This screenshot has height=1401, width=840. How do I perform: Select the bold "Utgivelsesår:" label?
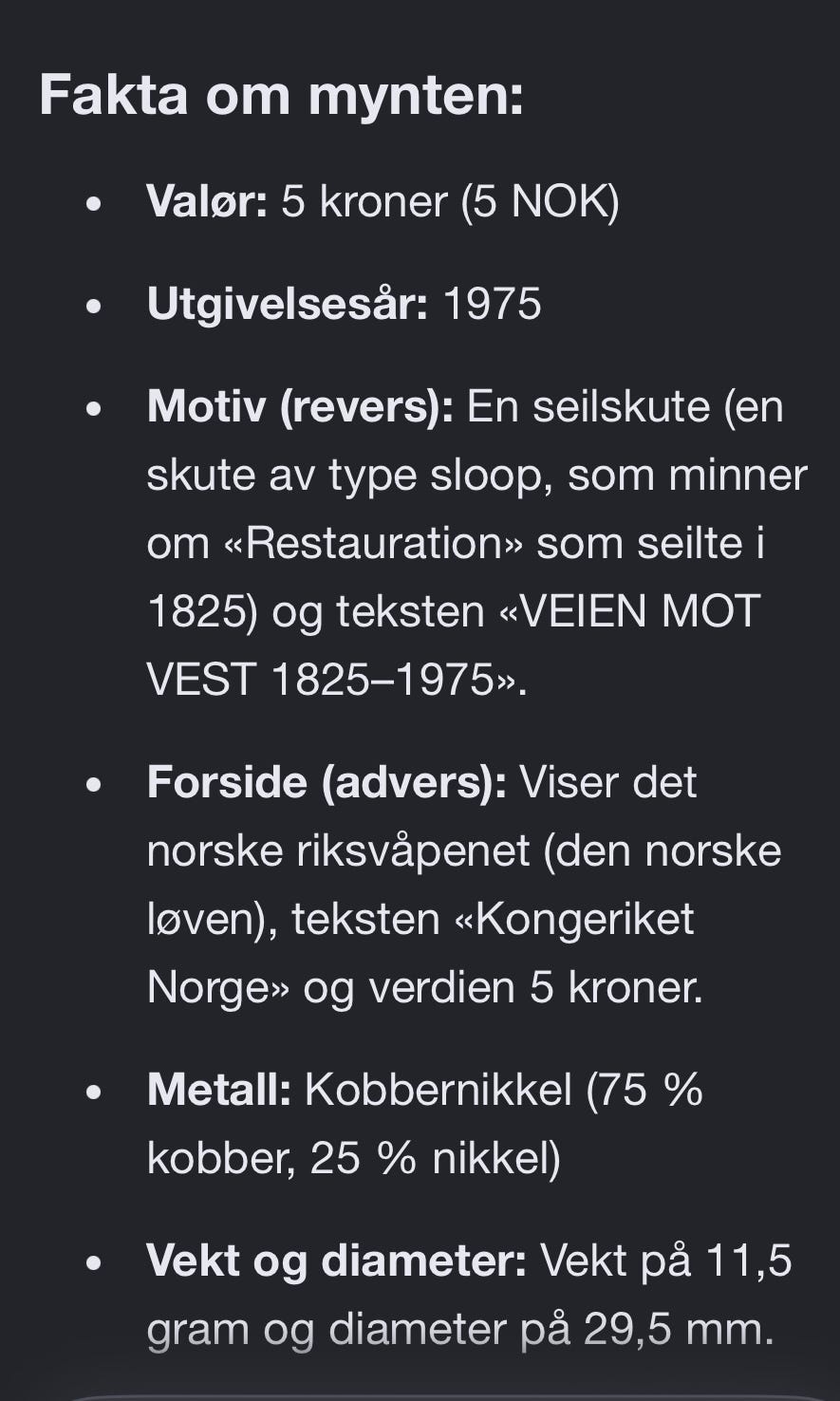[288, 304]
